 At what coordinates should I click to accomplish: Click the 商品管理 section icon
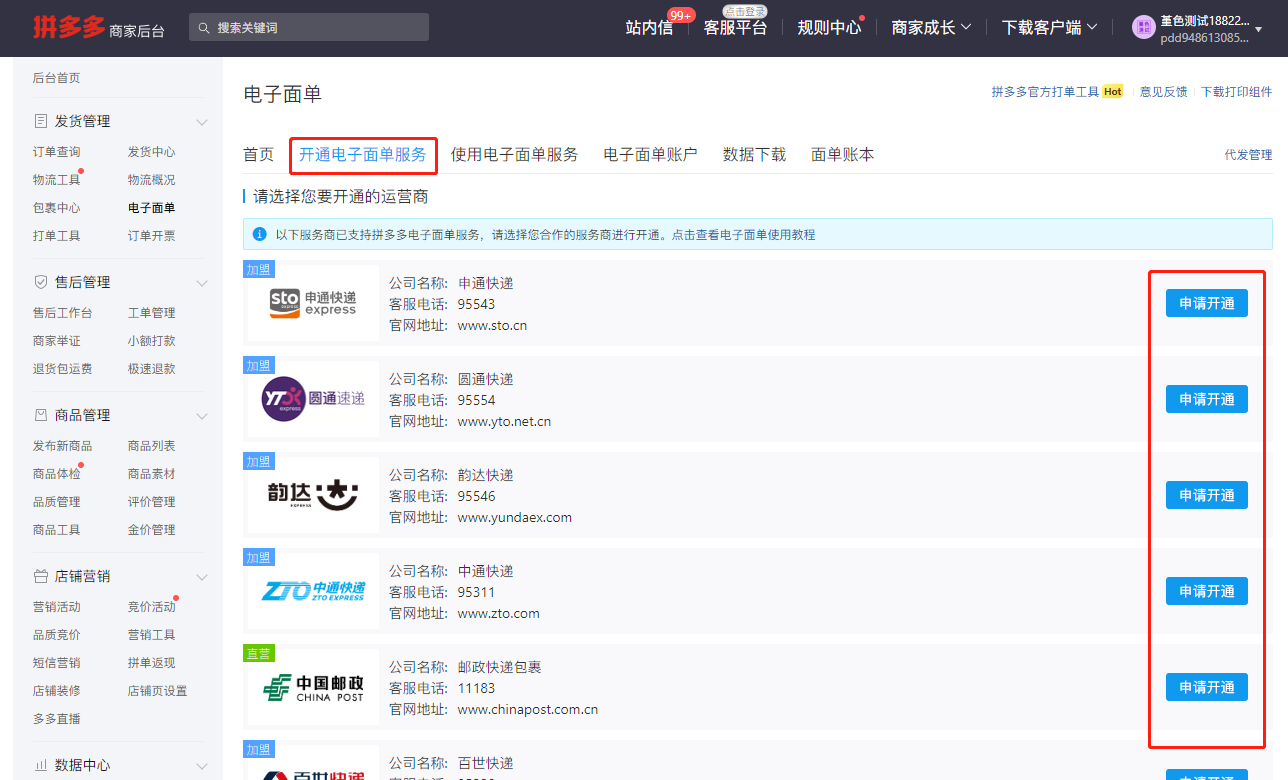click(x=41, y=415)
